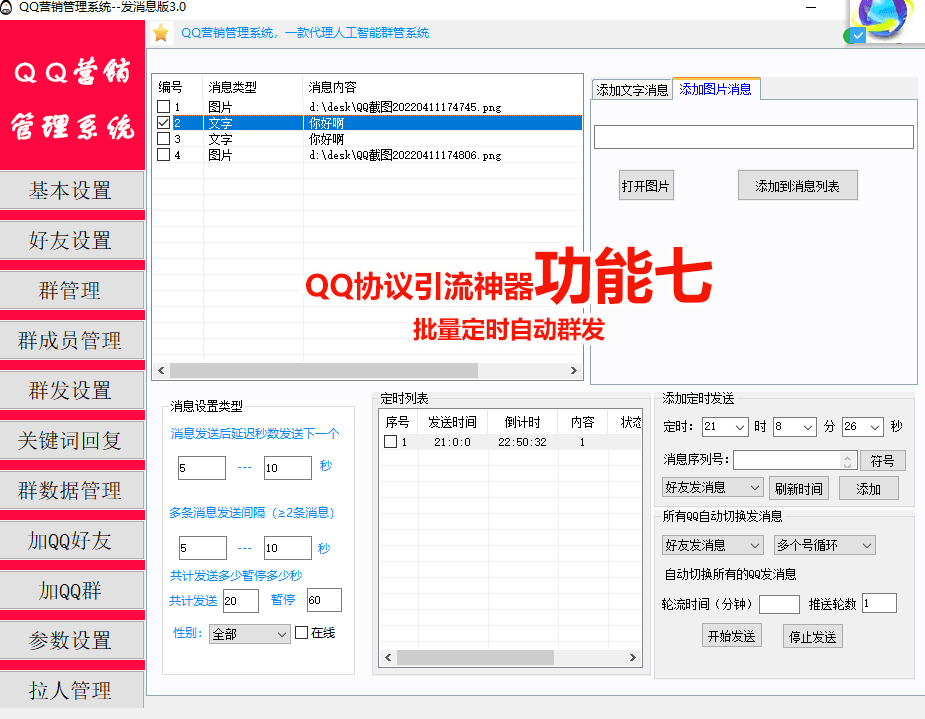
Task: Click the maximum send-delay field under 消息发送后延迟秒数
Action: [x=288, y=468]
